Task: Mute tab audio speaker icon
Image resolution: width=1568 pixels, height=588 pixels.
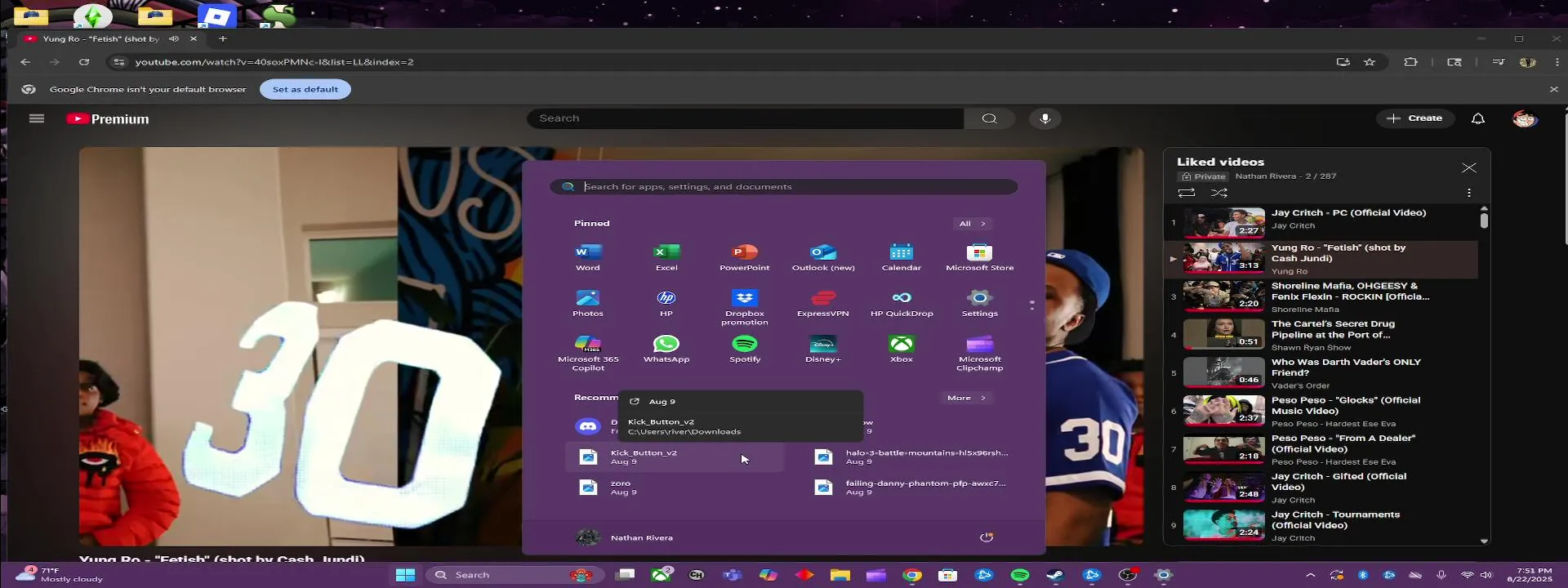Action: pos(174,38)
